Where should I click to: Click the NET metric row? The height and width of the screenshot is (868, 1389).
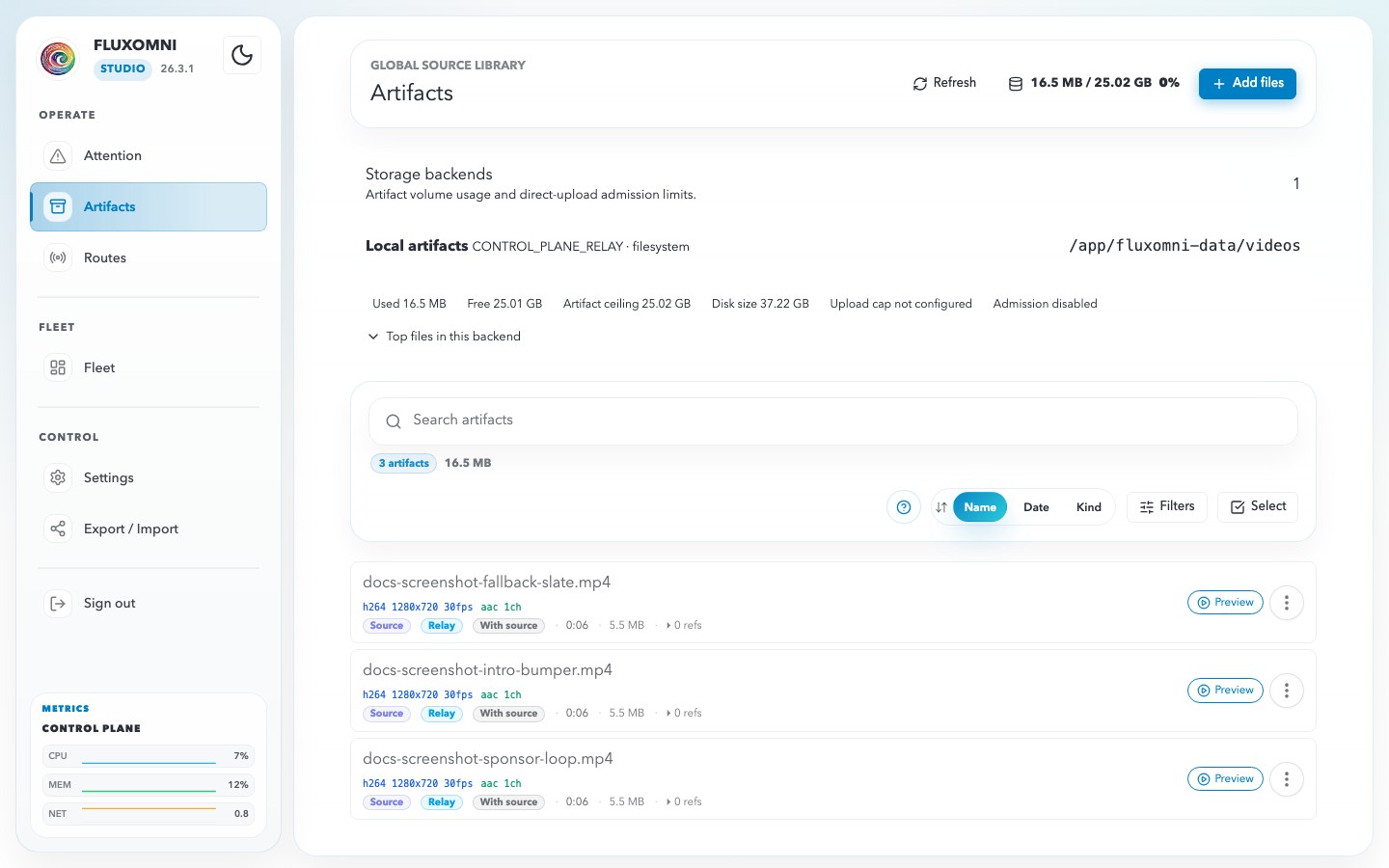tap(149, 814)
